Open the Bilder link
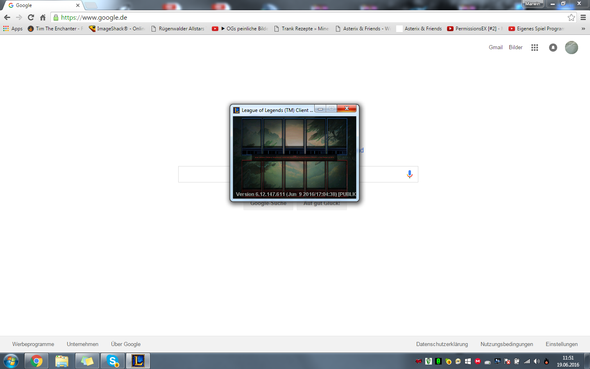This screenshot has height=369, width=590. 515,47
